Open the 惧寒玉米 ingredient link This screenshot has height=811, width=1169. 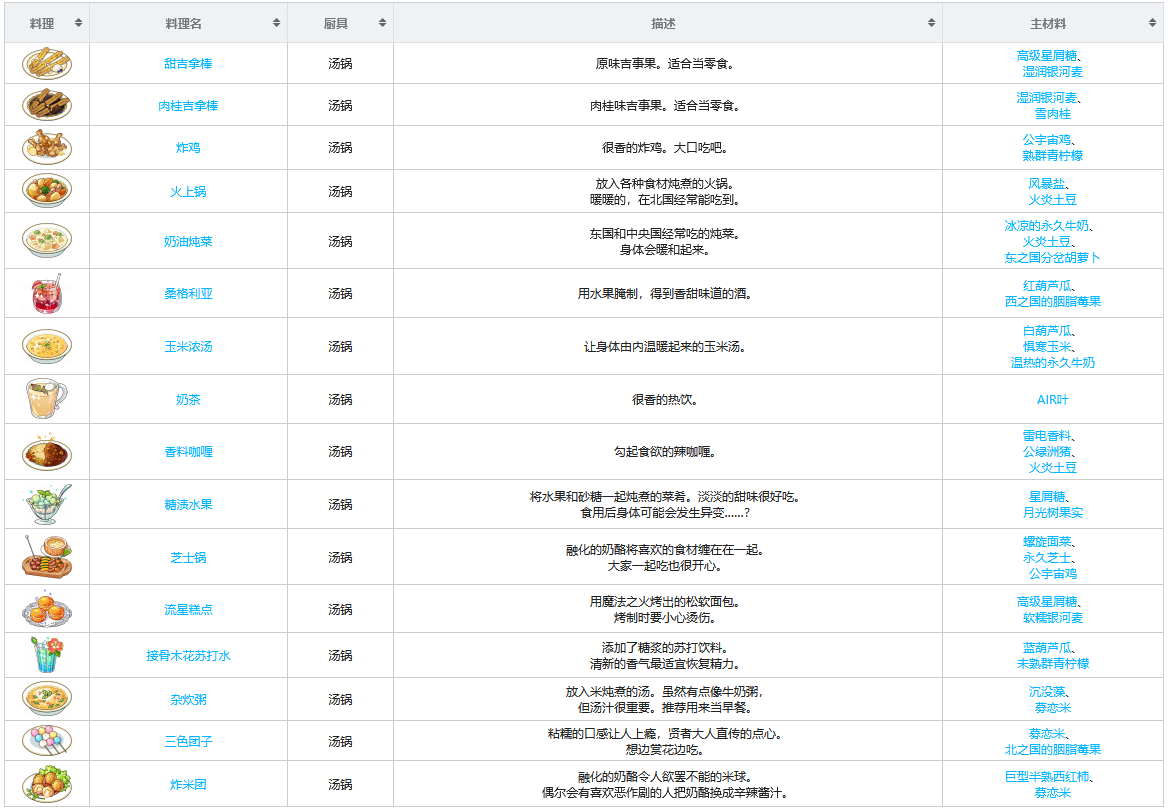coord(1046,346)
